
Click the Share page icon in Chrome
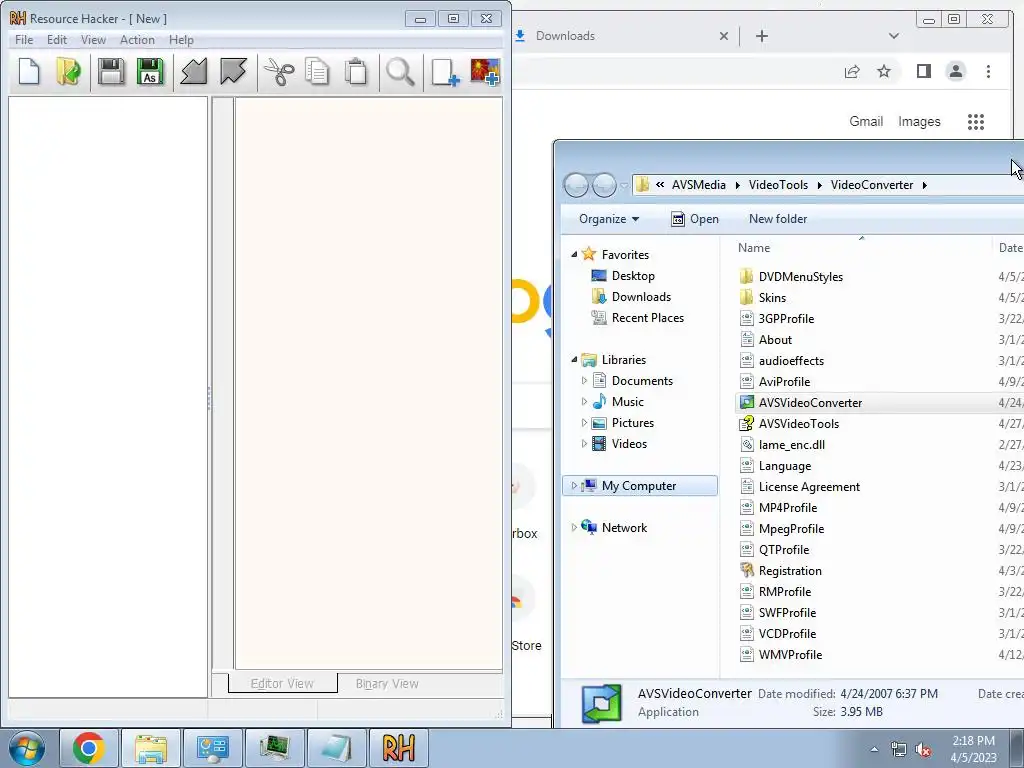pos(852,71)
